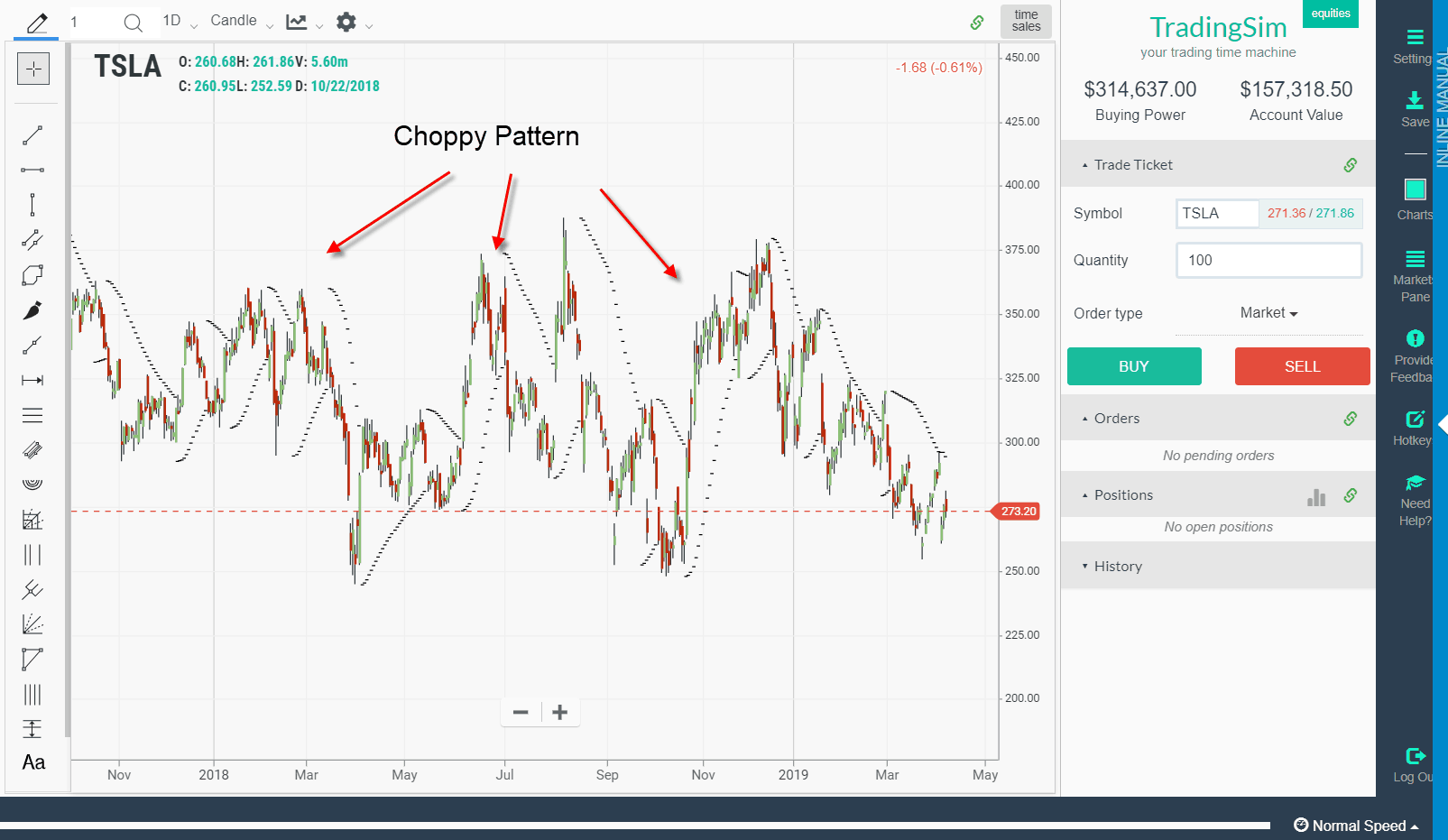Toggle the link icon in the Trade Ticket header

coord(1350,165)
